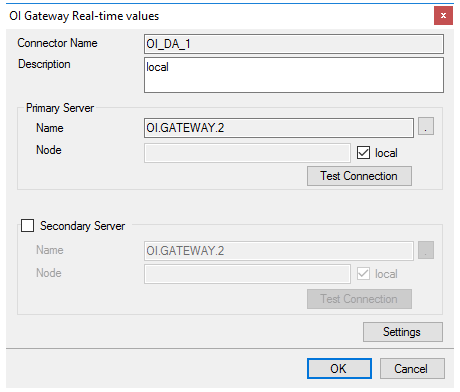Toggle the Secondary Server local checkbox
The image size is (460, 392).
pos(363,274)
